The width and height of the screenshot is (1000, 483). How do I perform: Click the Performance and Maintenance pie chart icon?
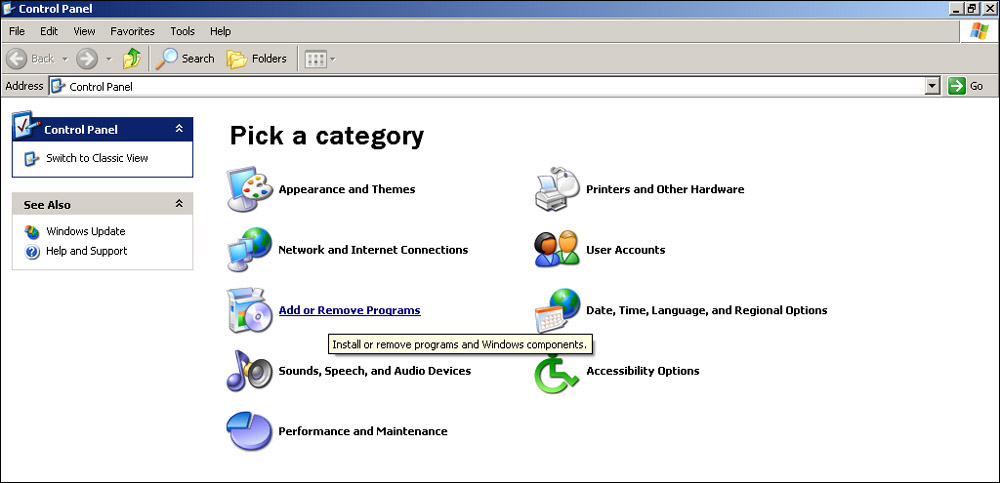coord(248,432)
